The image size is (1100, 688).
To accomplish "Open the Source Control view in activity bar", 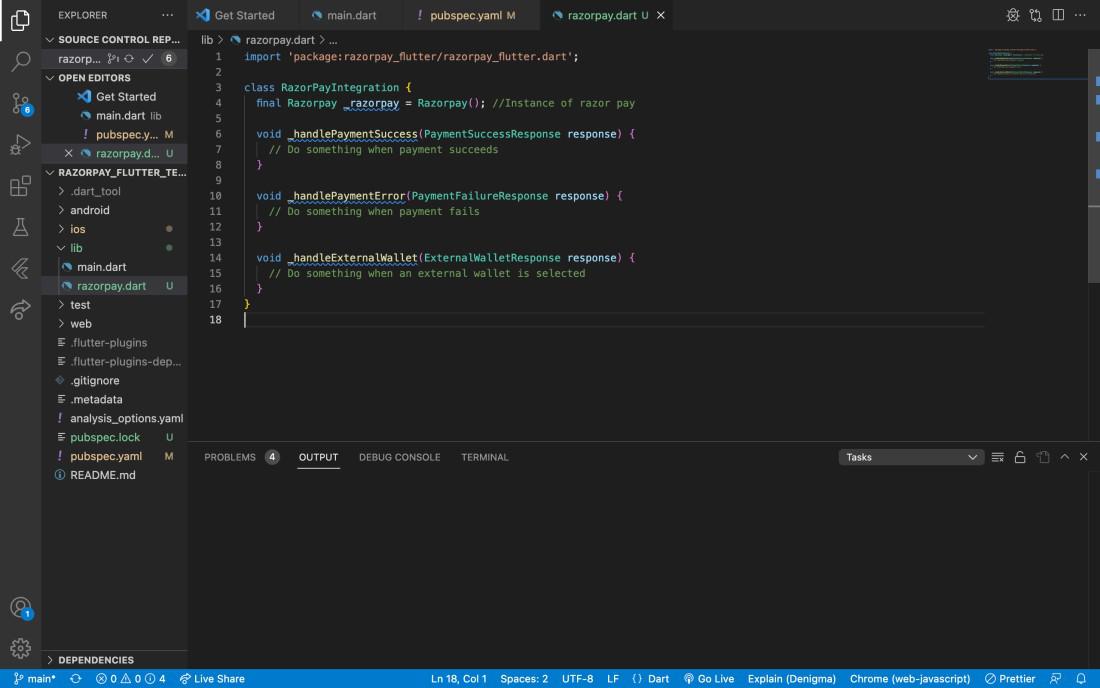I will [20, 103].
